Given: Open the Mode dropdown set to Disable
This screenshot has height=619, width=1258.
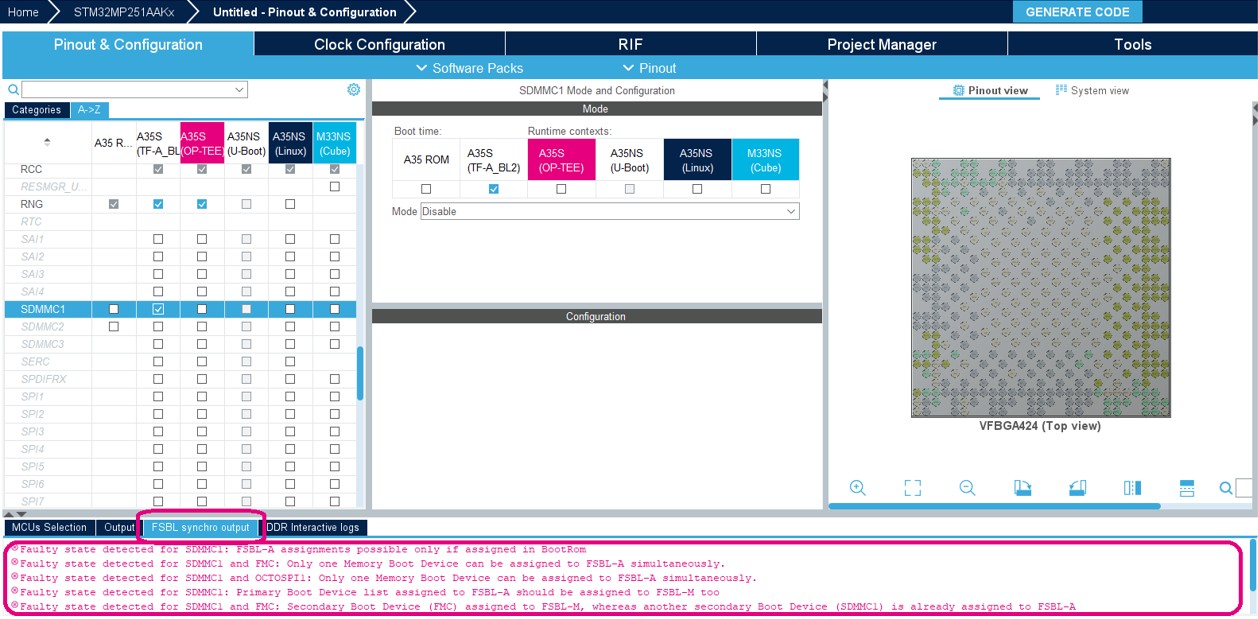Looking at the screenshot, I should coord(609,211).
